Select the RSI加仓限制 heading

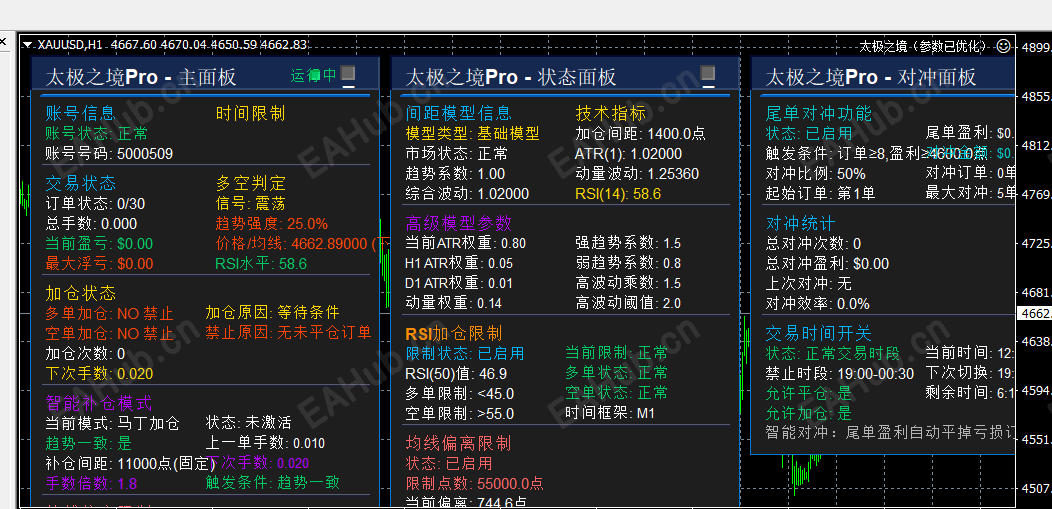[454, 333]
